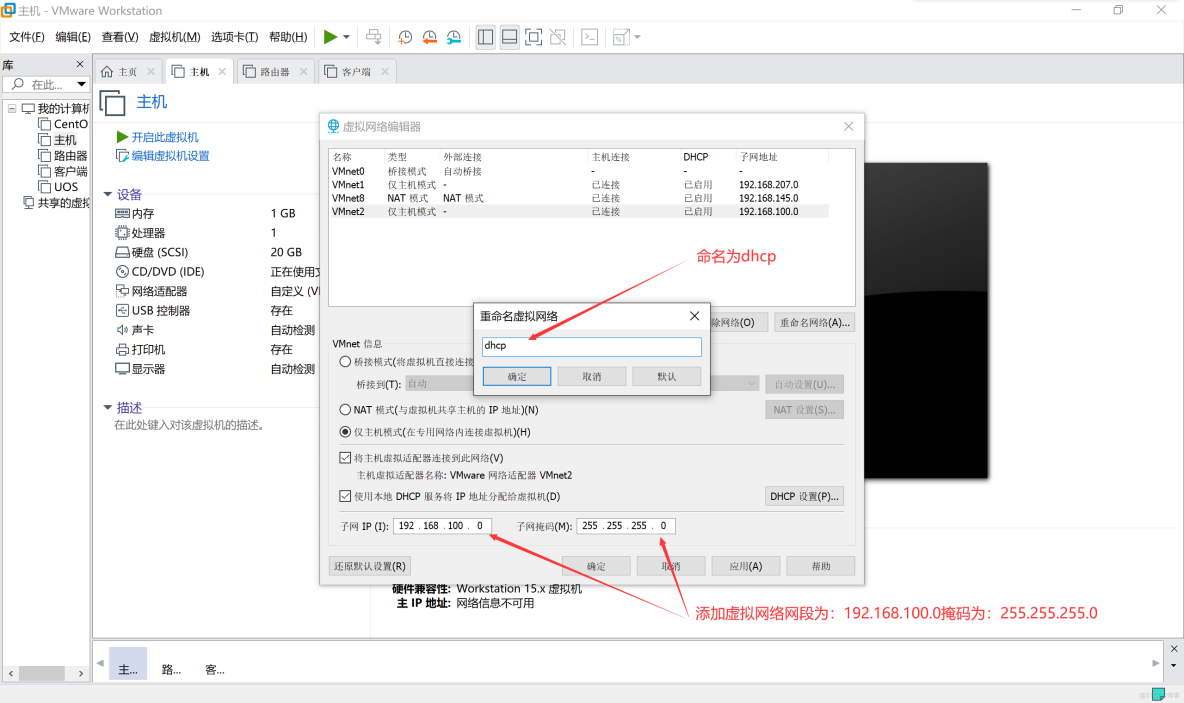Close the 主机 tab with its X

[x=222, y=72]
